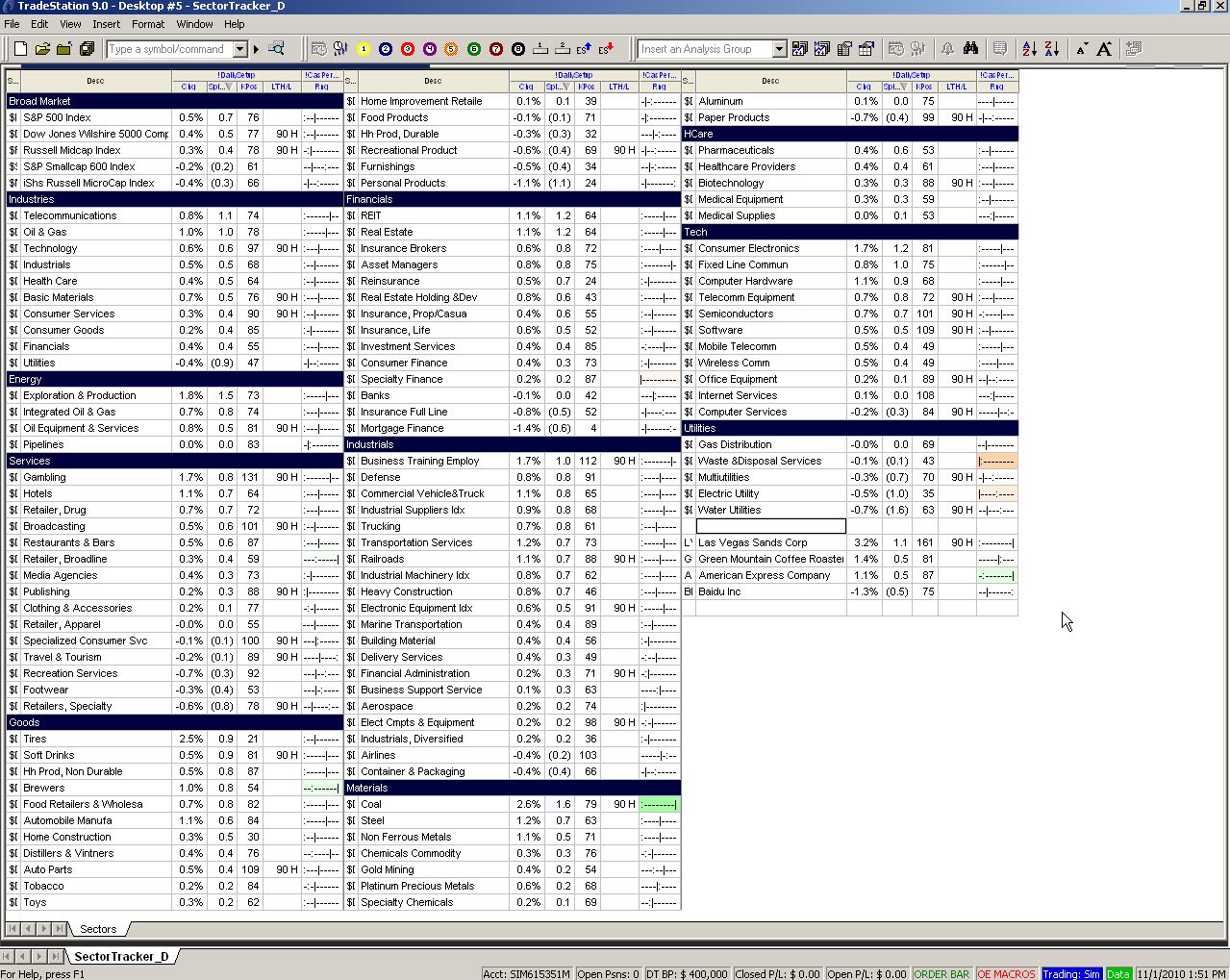Click the DT BP: $ 400,000 status field

[687, 973]
